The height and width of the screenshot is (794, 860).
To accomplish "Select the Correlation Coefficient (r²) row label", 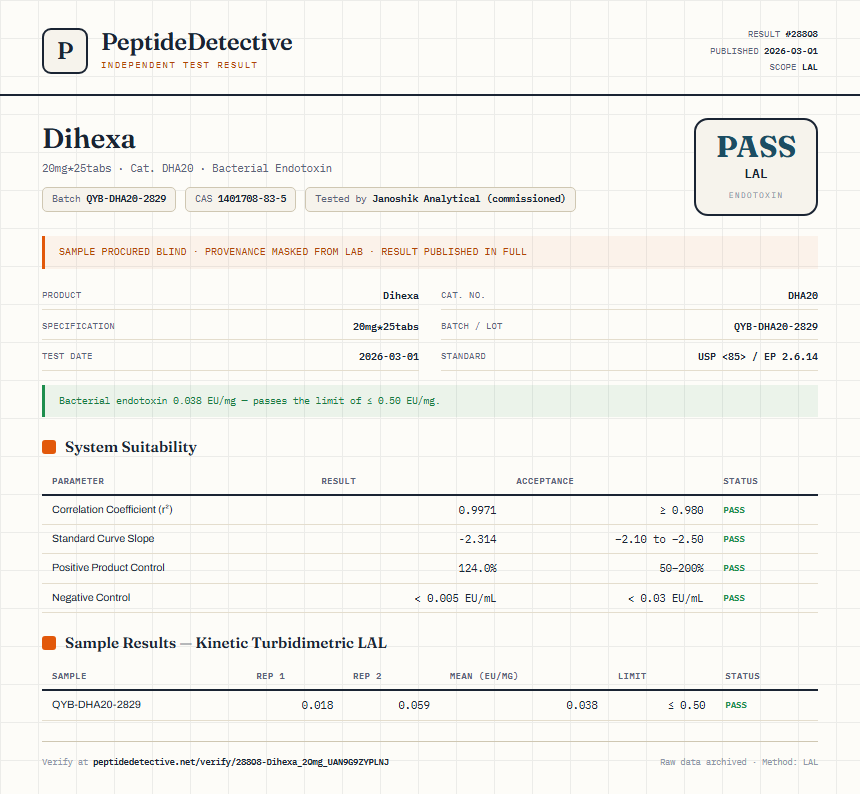I will pyautogui.click(x=112, y=509).
